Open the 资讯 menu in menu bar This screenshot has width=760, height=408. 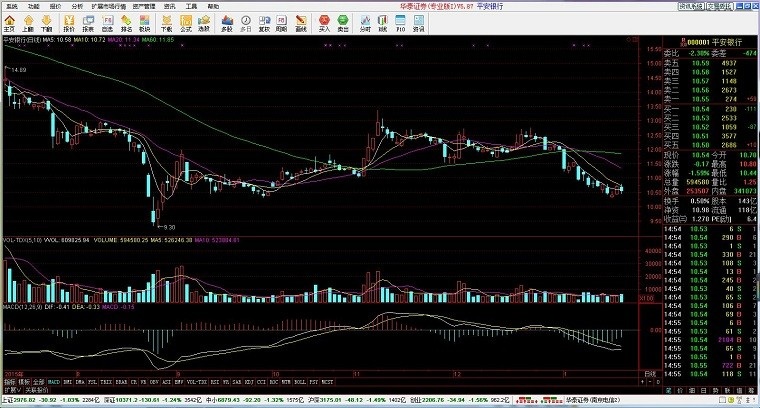[169, 7]
